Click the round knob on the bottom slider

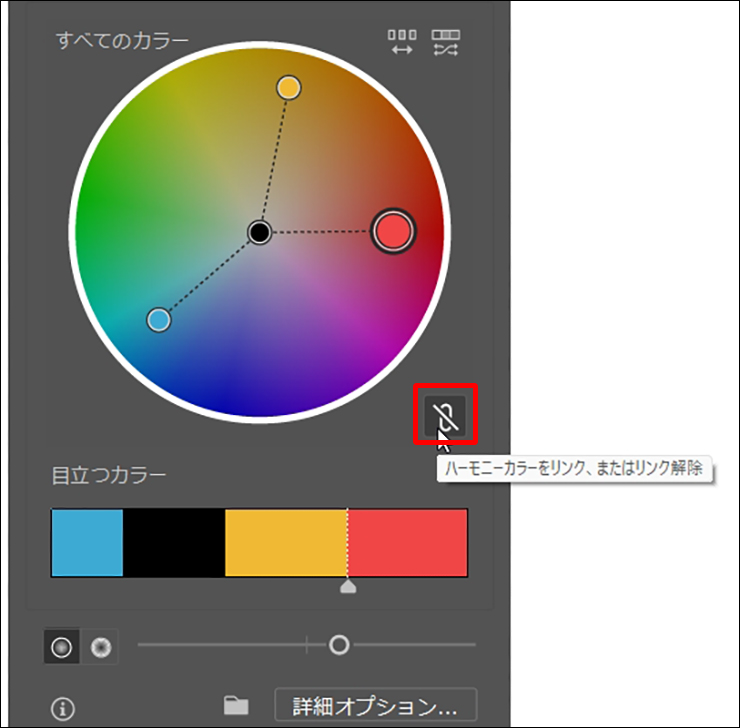339,645
